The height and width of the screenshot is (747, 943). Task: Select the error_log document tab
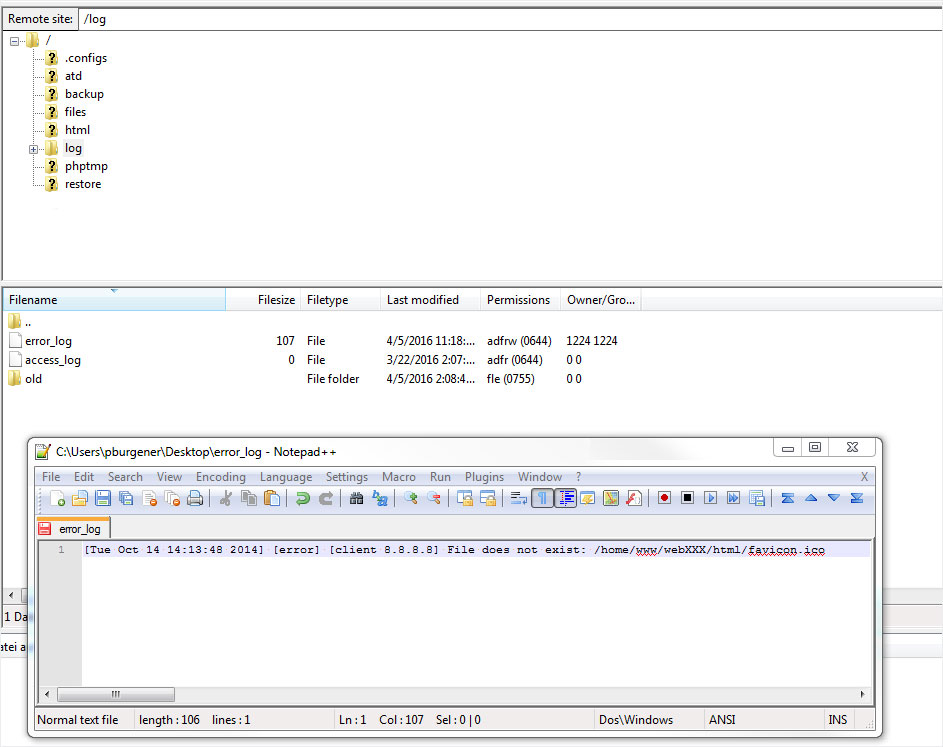pos(73,529)
